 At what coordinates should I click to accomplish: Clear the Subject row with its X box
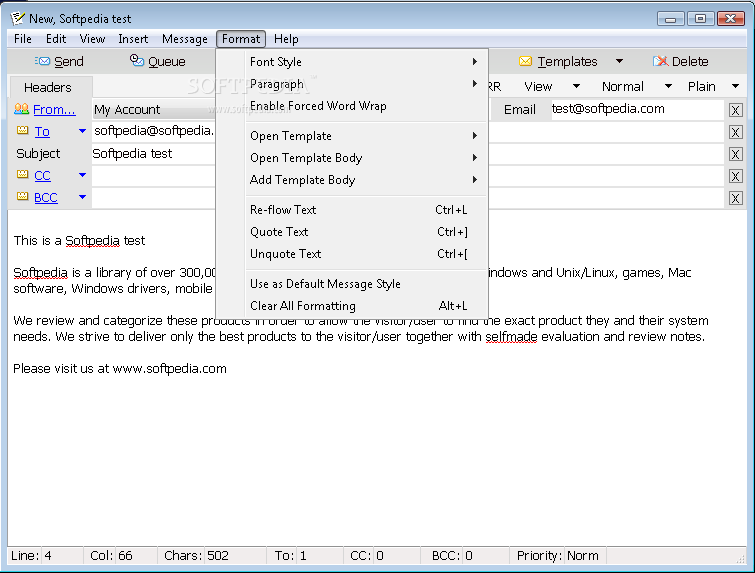coord(735,155)
